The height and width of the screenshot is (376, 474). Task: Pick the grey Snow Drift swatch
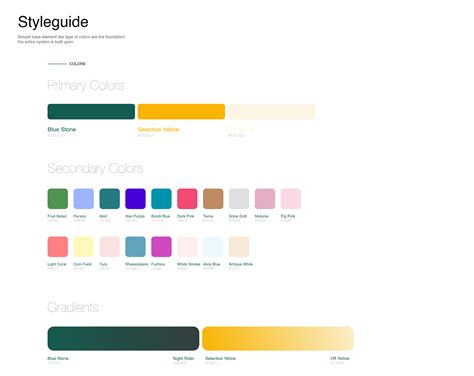(239, 199)
